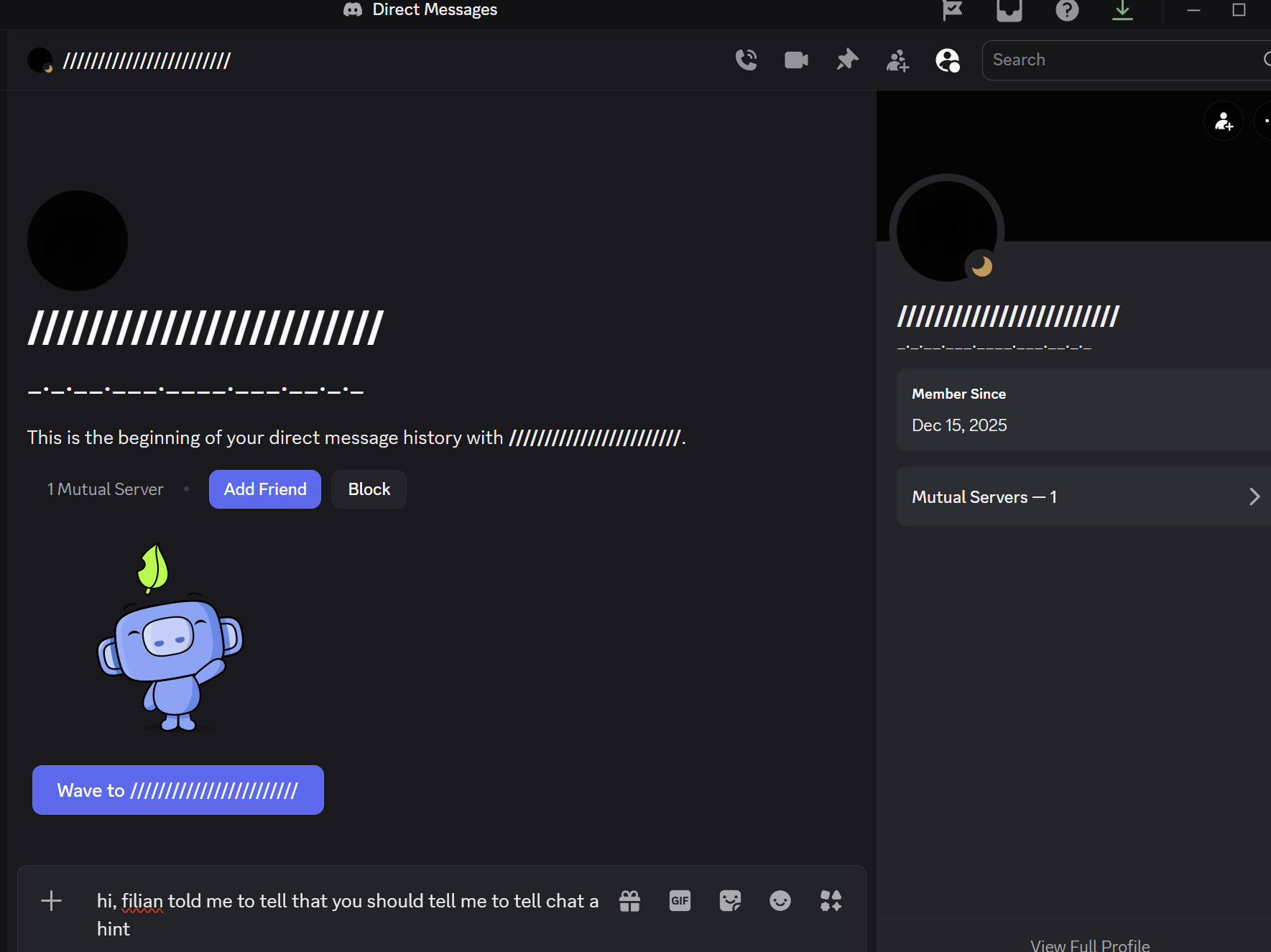Click the waving Wumpus sticker
1271x952 pixels.
coord(170,637)
